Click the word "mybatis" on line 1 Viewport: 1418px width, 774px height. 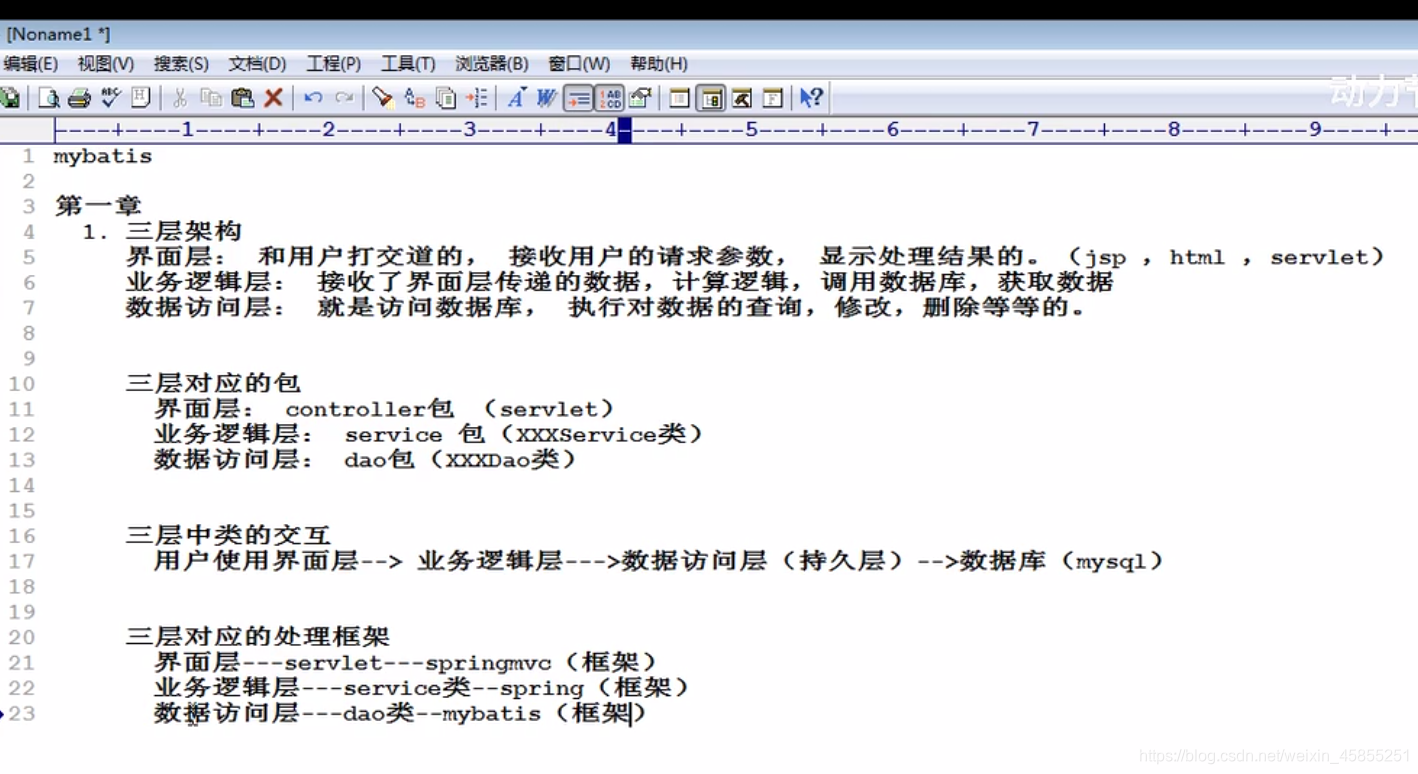pos(103,157)
